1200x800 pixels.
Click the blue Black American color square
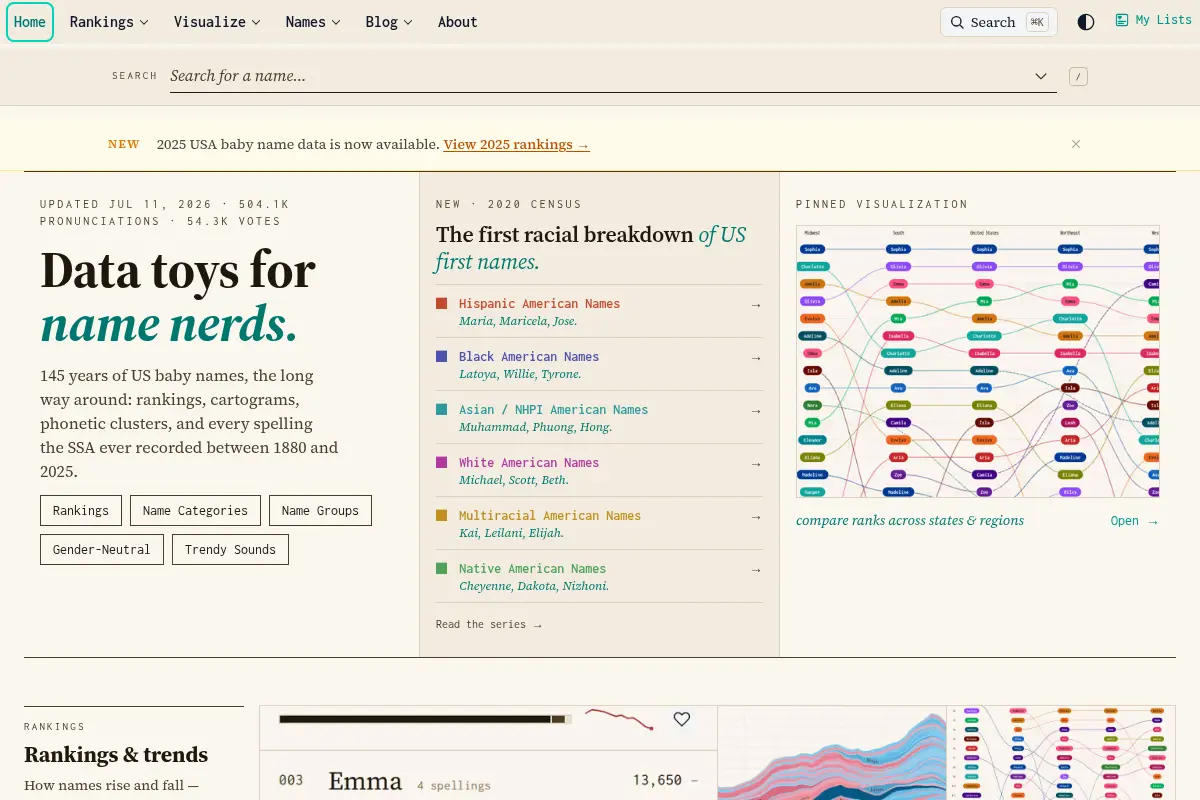(x=441, y=356)
